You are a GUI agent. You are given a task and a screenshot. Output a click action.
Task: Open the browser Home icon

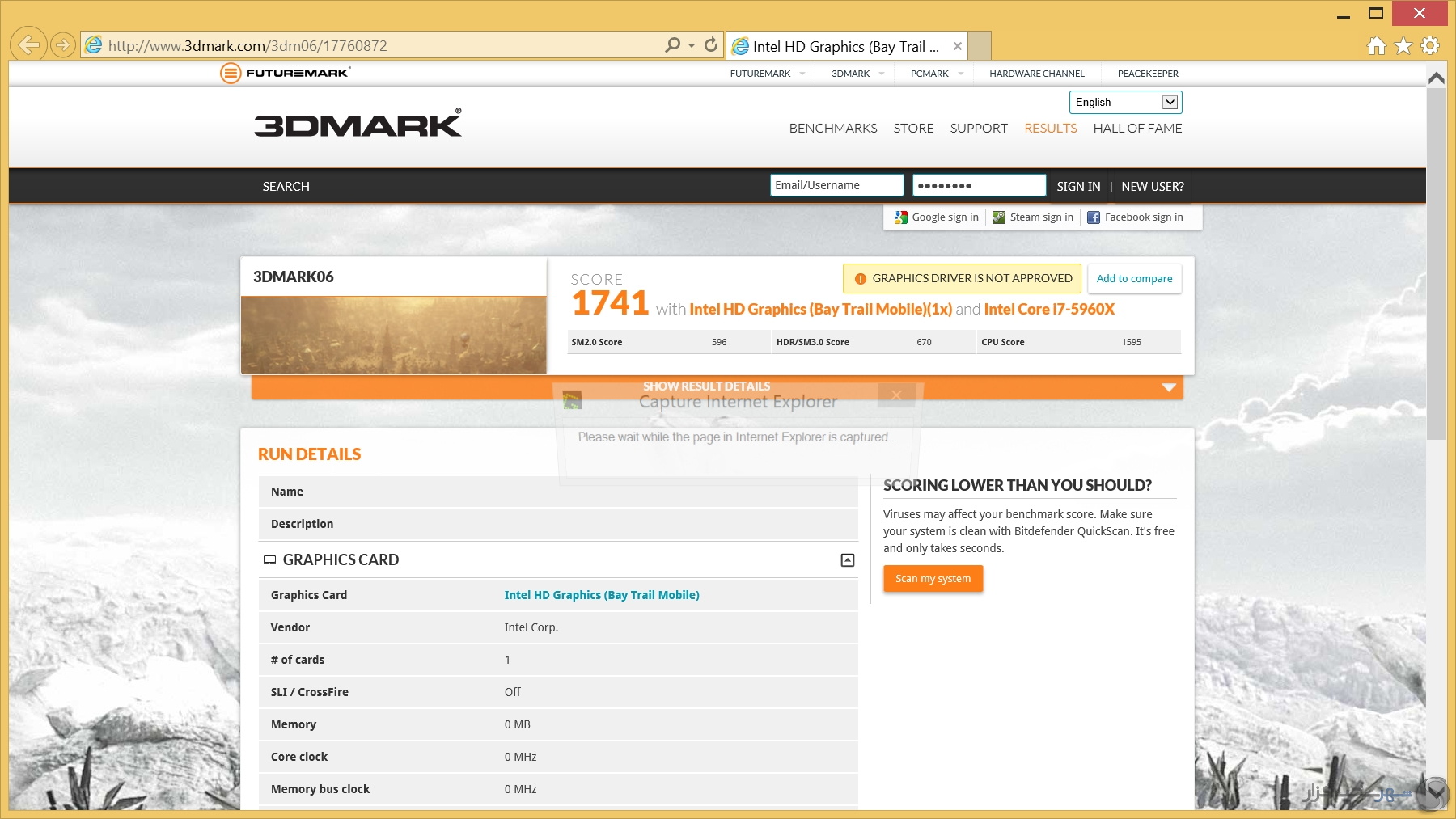pos(1377,45)
